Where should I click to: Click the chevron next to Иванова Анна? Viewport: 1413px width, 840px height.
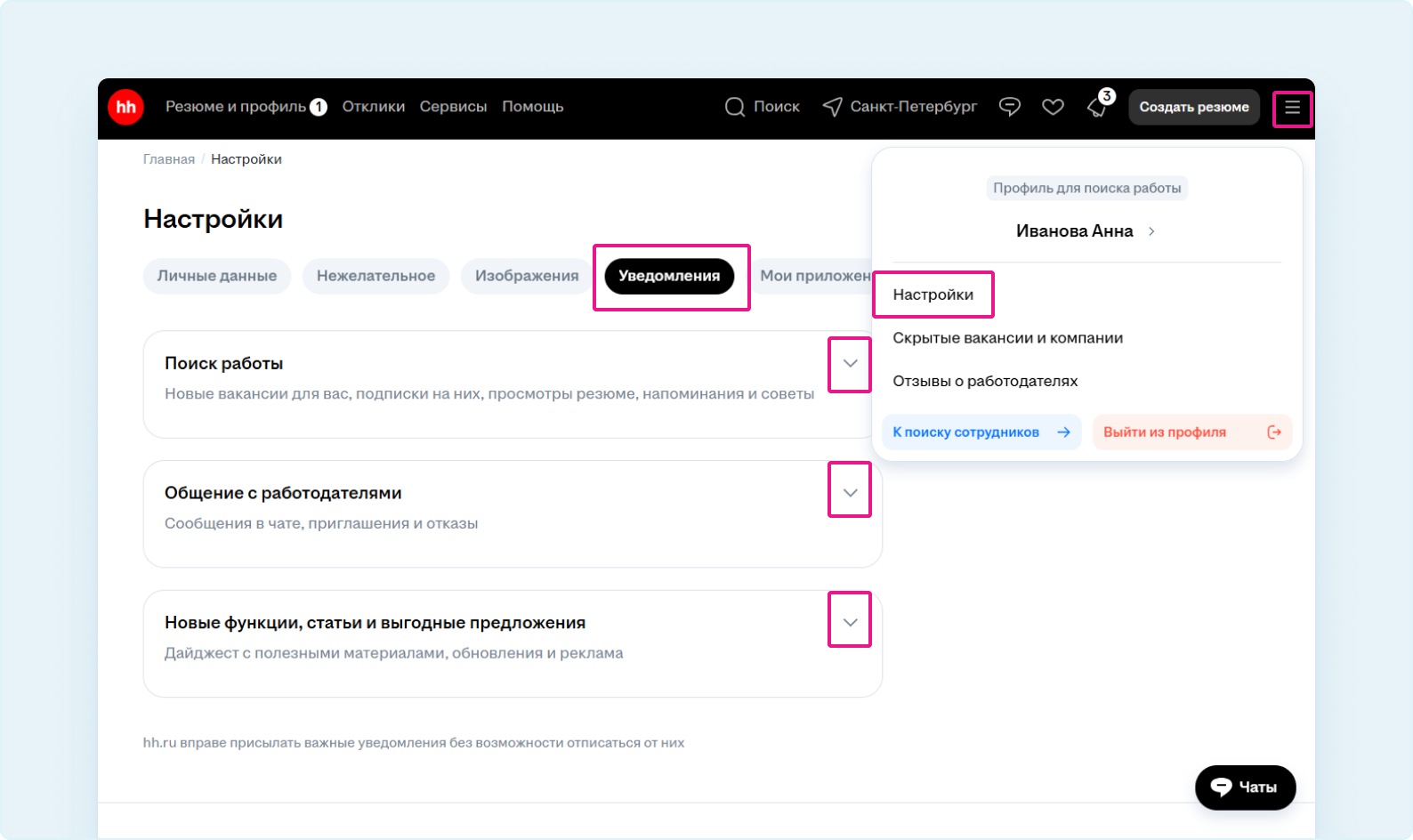tap(1151, 231)
